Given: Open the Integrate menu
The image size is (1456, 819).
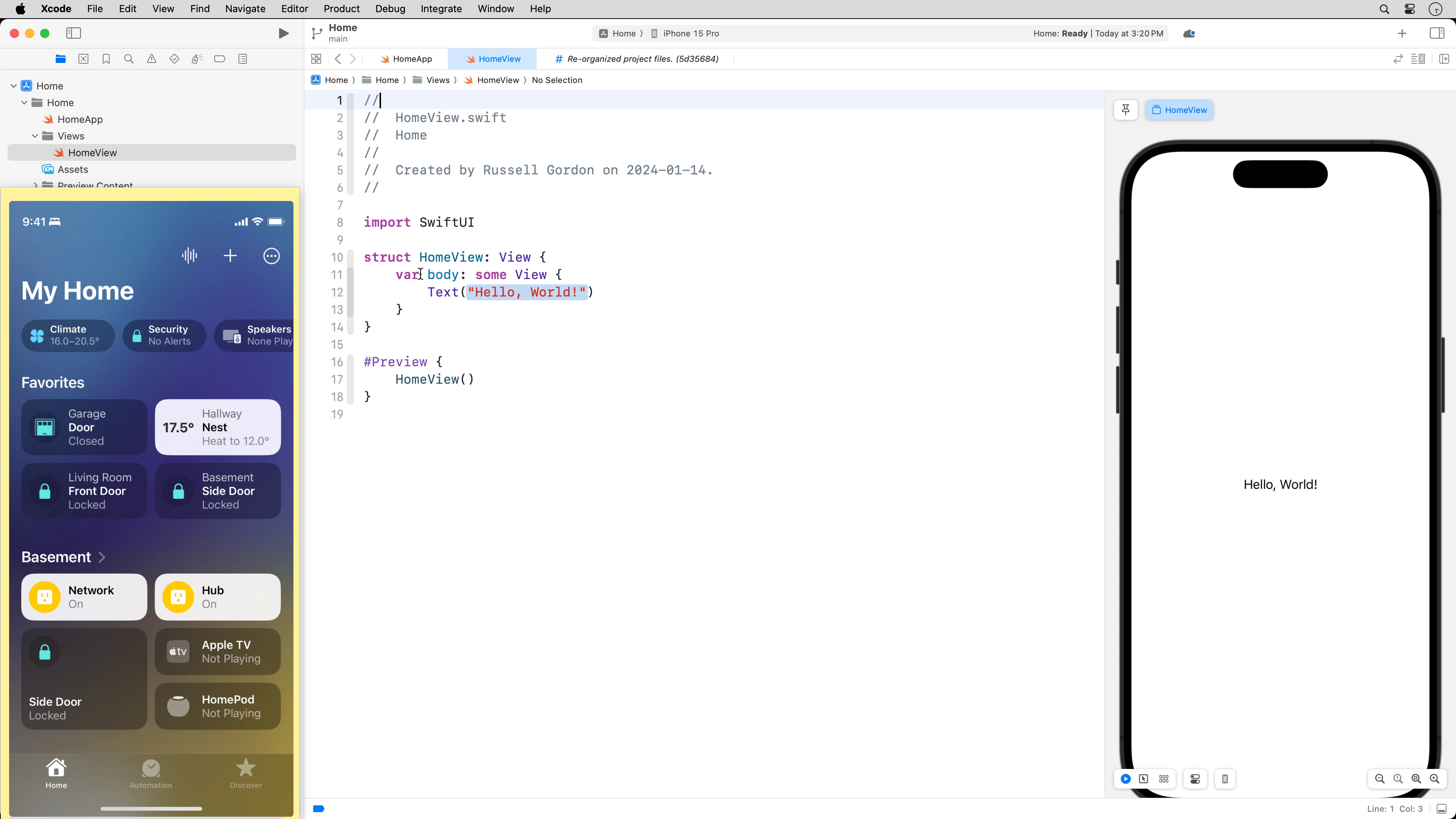Looking at the screenshot, I should [441, 8].
